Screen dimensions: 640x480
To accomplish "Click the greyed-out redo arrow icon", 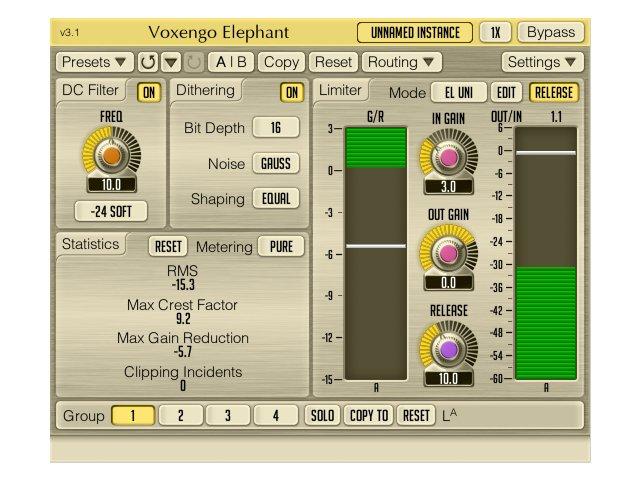I will [x=194, y=62].
